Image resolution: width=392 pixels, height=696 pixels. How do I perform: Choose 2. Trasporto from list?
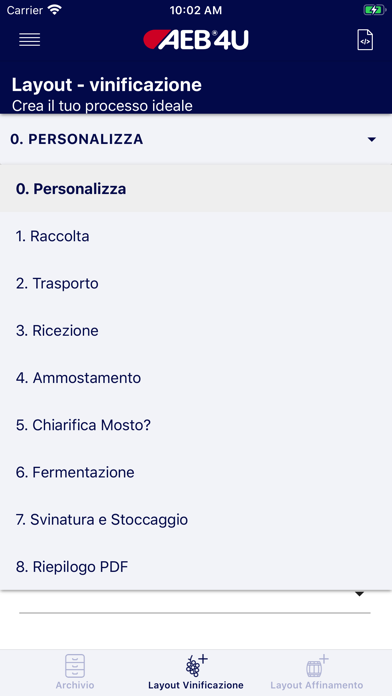point(196,283)
